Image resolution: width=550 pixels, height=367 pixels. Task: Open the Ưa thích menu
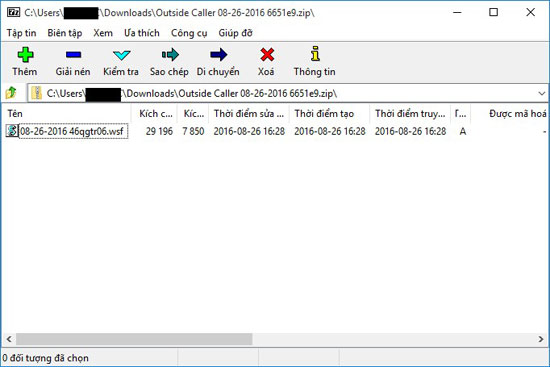pyautogui.click(x=142, y=33)
